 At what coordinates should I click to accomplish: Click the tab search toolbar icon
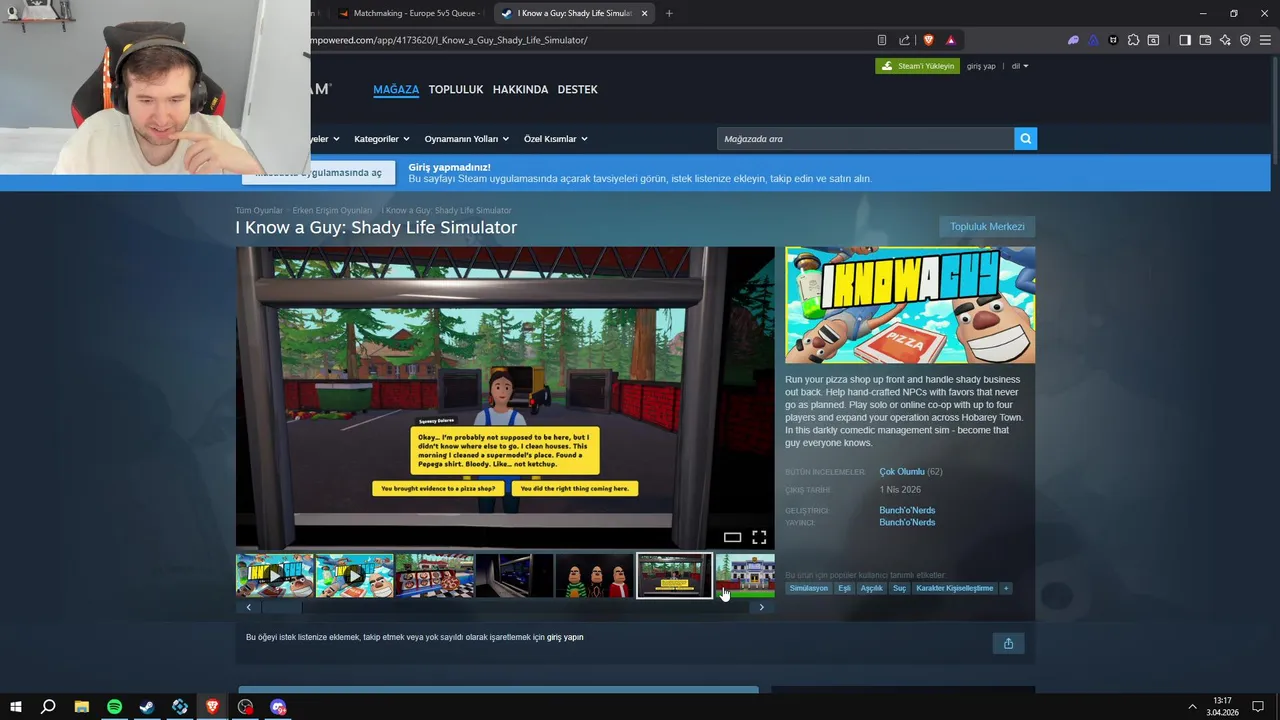click(x=1153, y=40)
